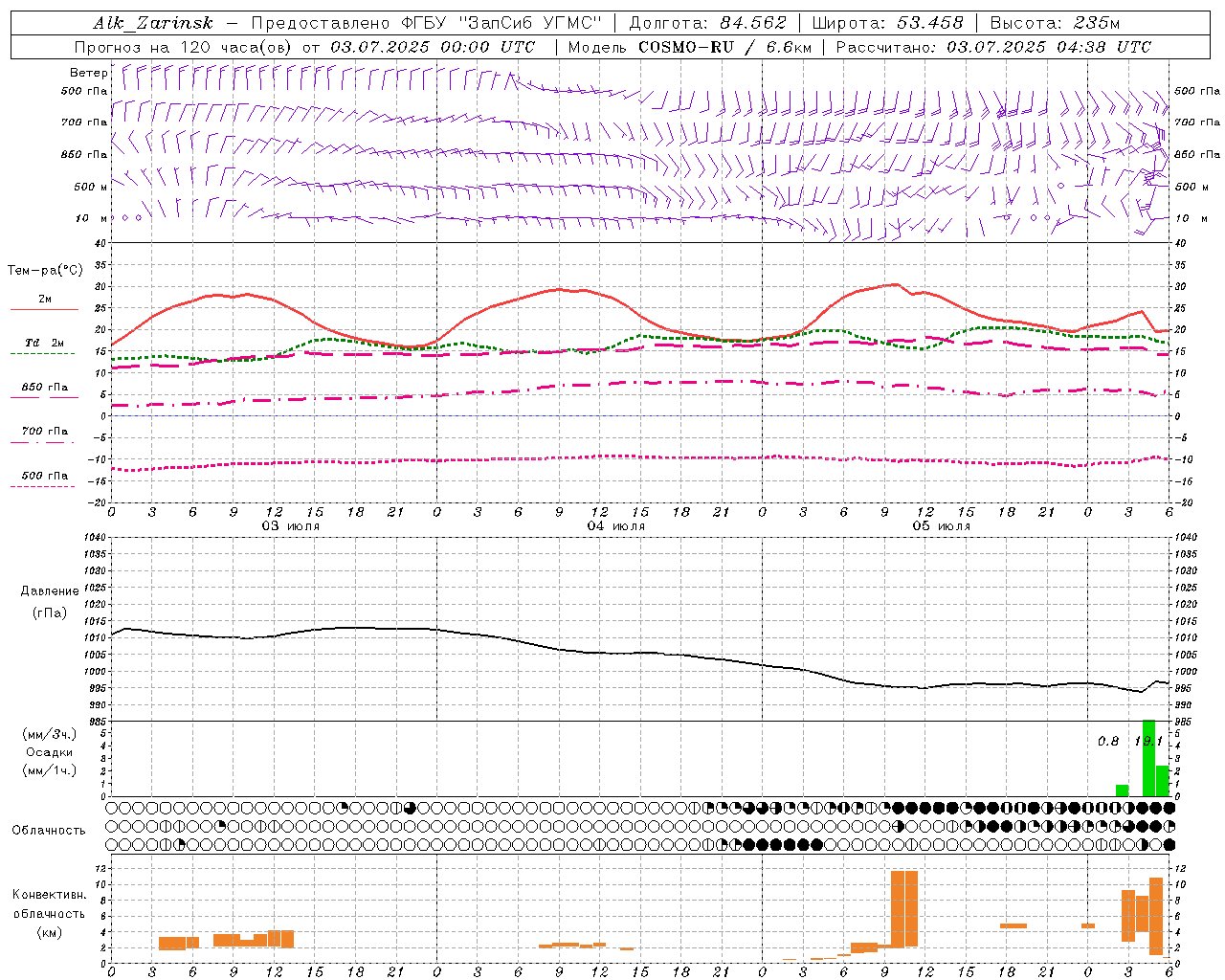
Task: Click the (мм/1ч.) precipitation unit label
Action: coord(50,770)
